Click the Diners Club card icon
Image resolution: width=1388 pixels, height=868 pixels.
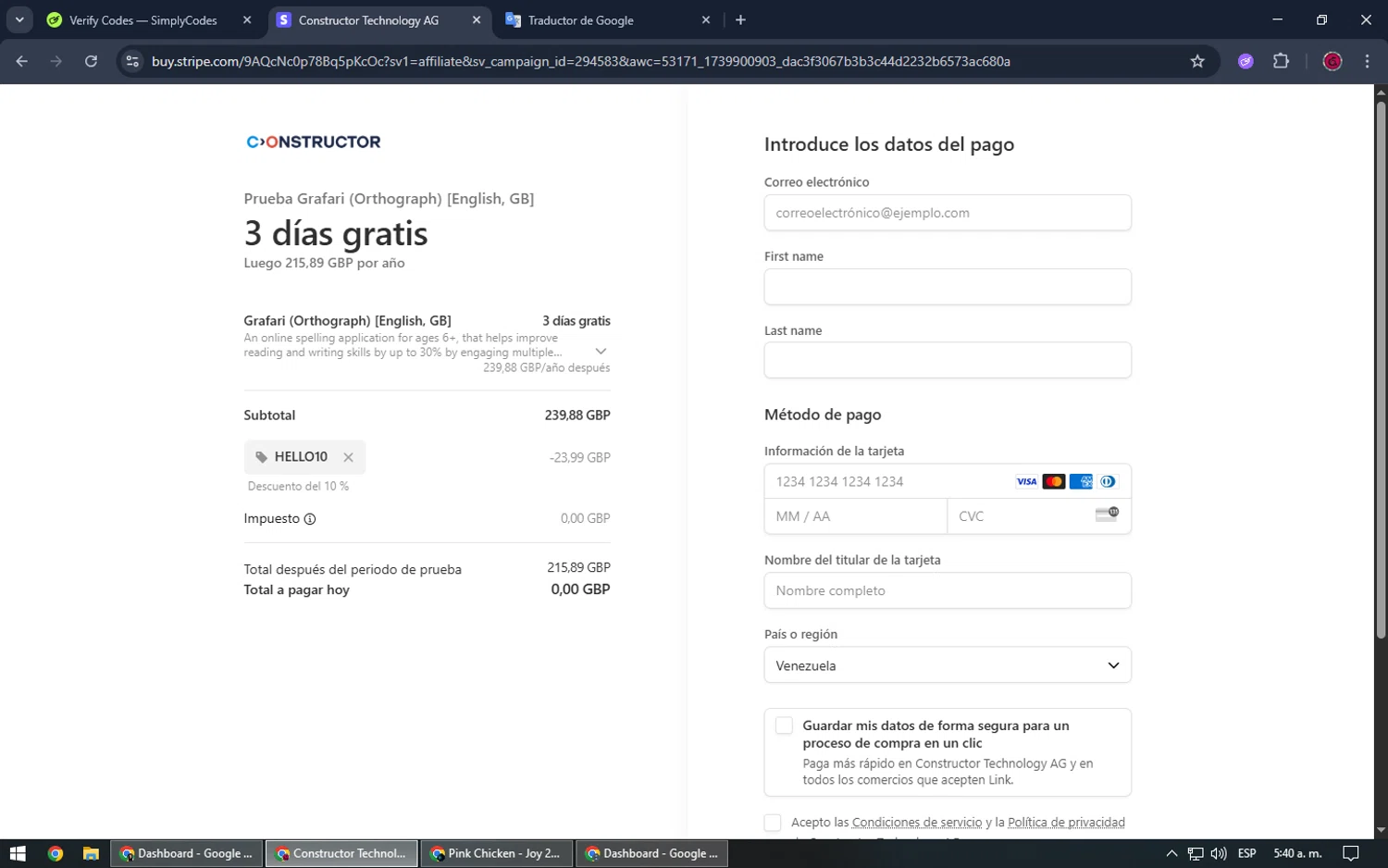[x=1108, y=481]
